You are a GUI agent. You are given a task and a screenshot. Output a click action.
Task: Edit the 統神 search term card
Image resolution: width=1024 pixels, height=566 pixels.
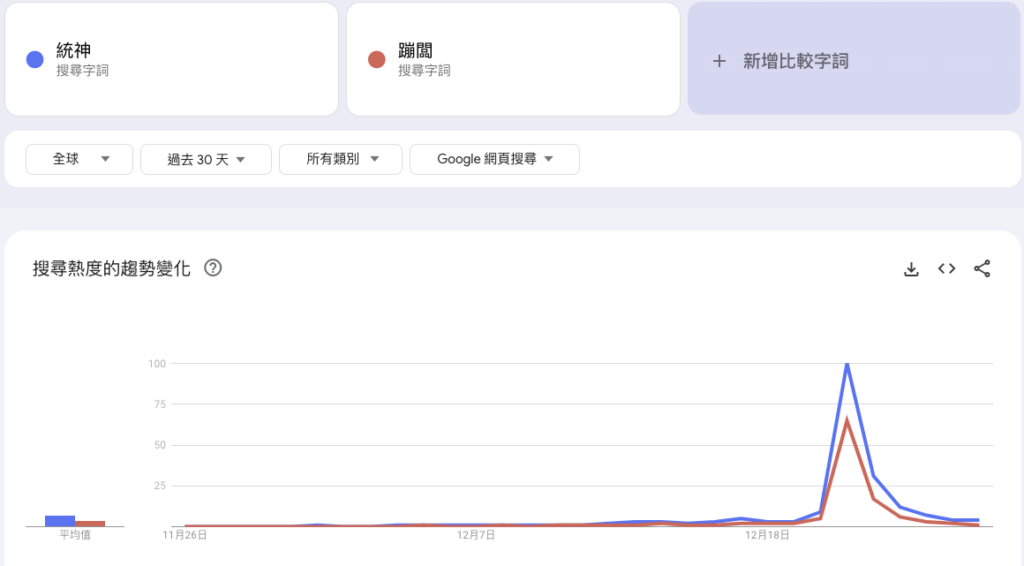(x=172, y=59)
